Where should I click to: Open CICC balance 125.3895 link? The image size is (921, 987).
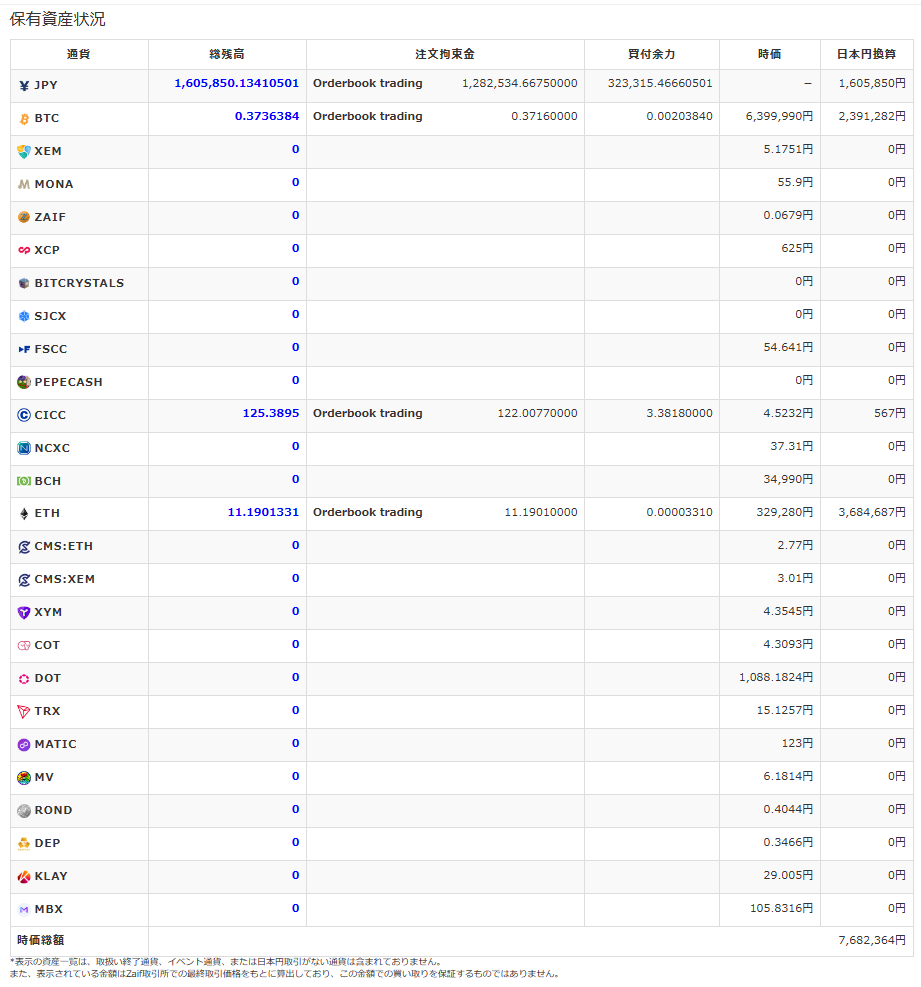point(271,413)
